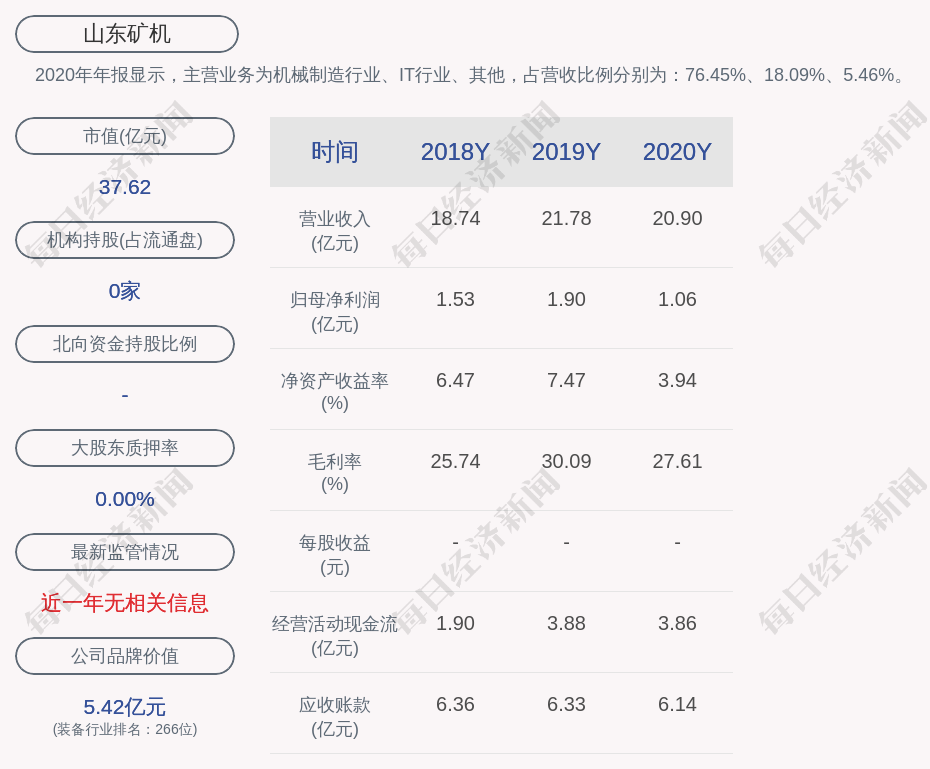Screen dimensions: 930x769
Task: Click the 2018Y column header
Action: coord(455,152)
